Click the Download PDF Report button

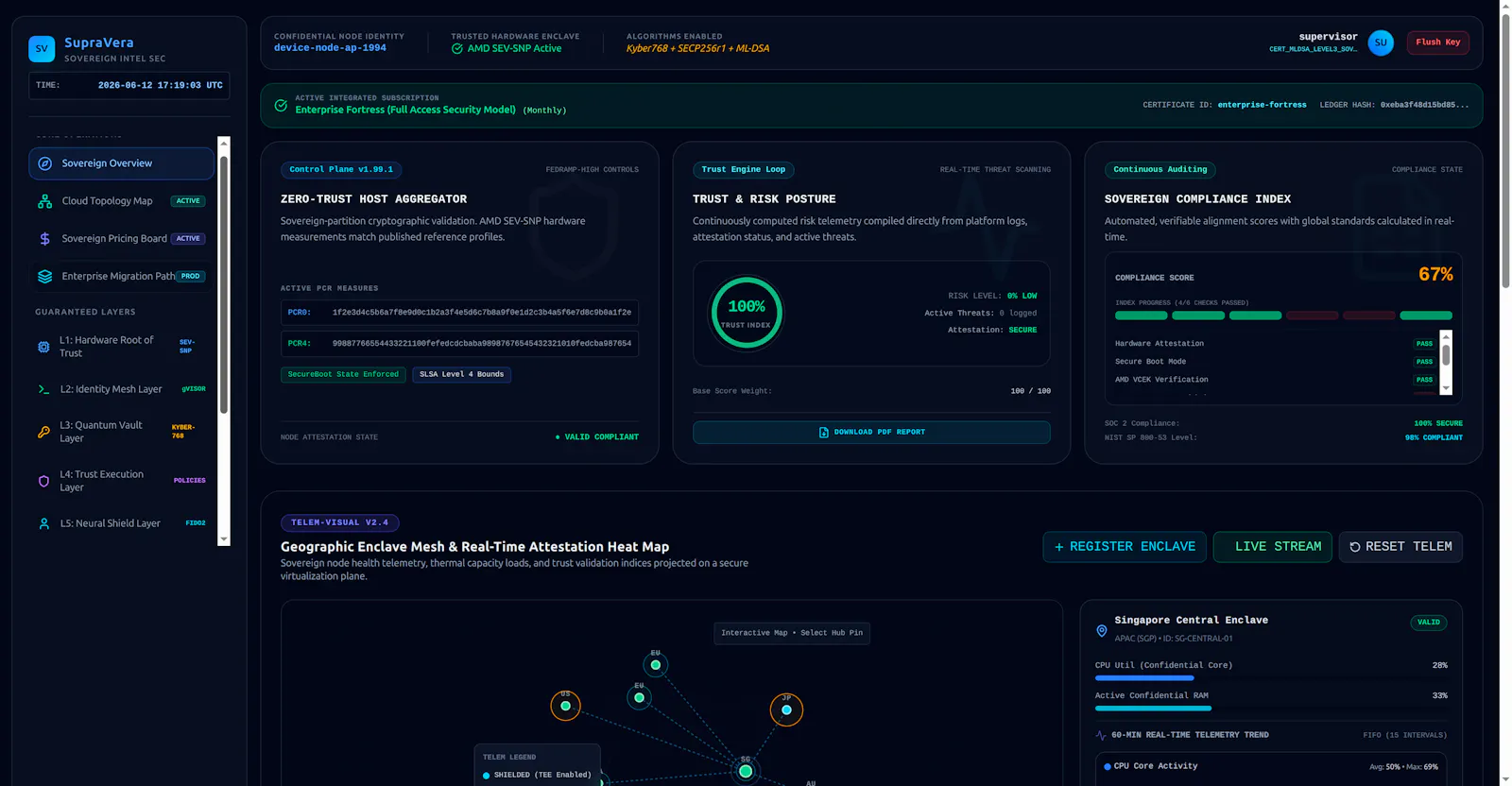(x=871, y=433)
